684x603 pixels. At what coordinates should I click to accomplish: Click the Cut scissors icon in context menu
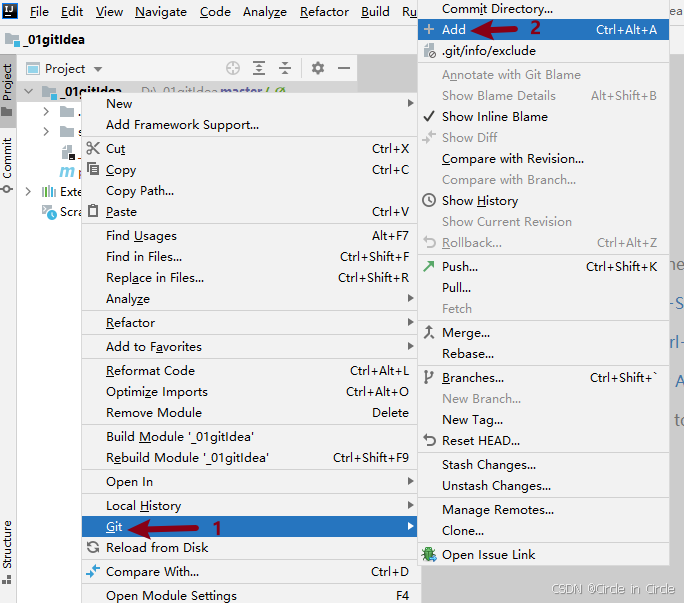point(93,149)
